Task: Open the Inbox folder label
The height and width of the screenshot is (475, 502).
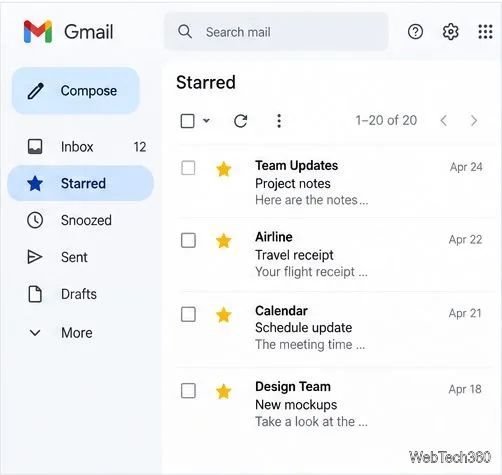Action: [77, 147]
